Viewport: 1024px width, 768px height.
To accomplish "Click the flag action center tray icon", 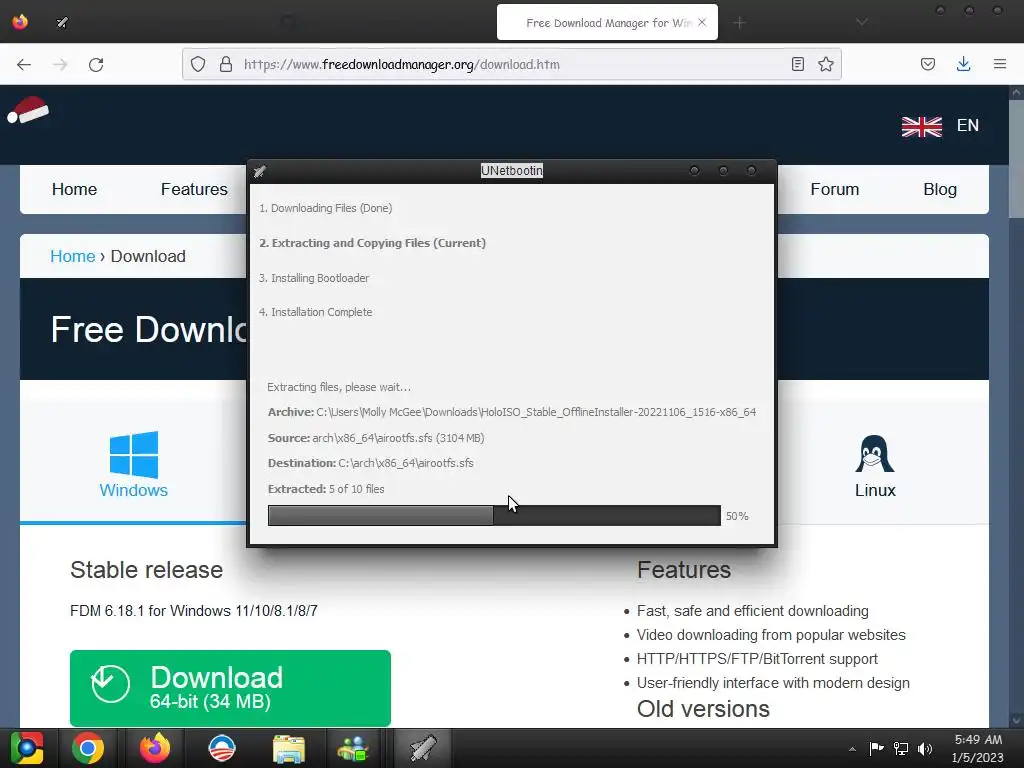I will 876,748.
